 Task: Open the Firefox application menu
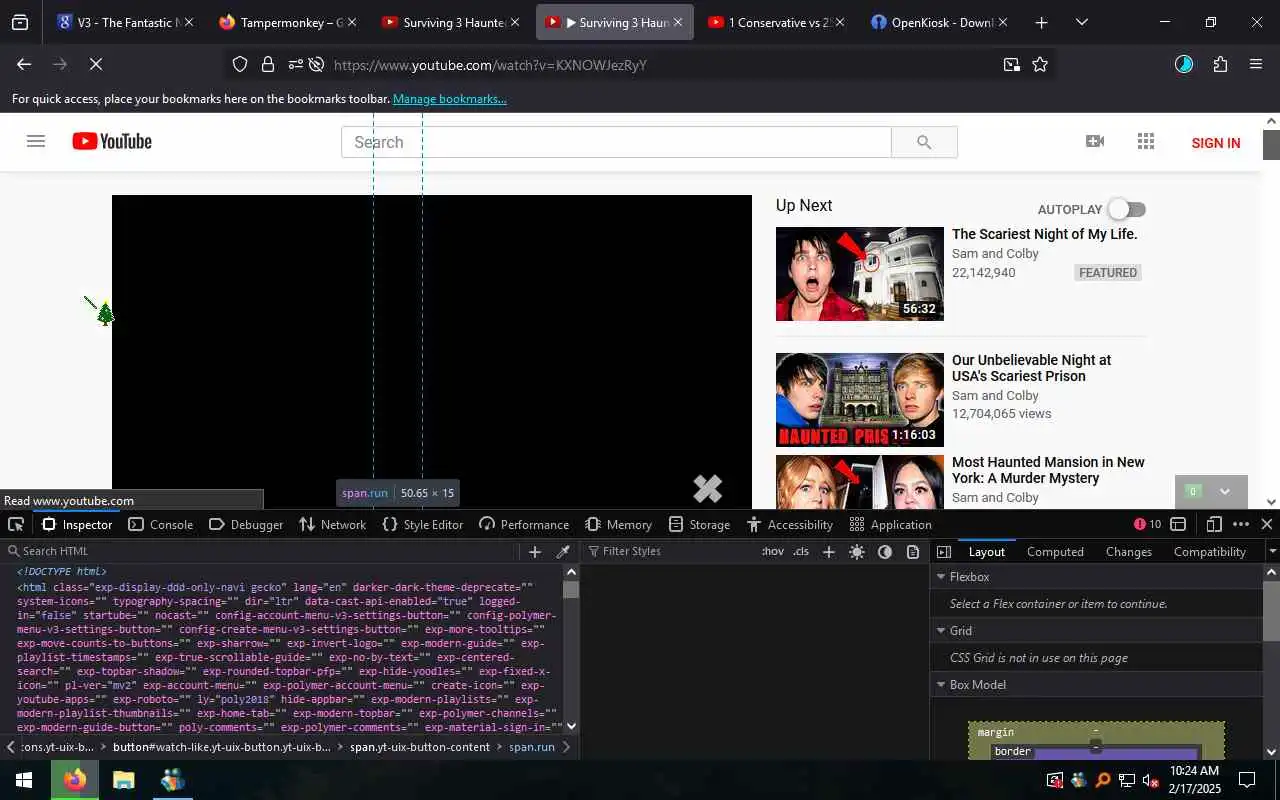[1256, 64]
